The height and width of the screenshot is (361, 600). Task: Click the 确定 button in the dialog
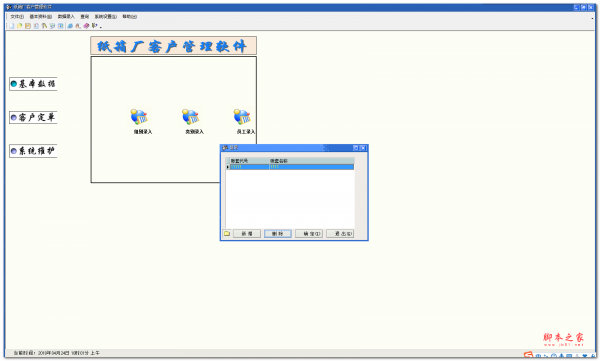[x=309, y=234]
